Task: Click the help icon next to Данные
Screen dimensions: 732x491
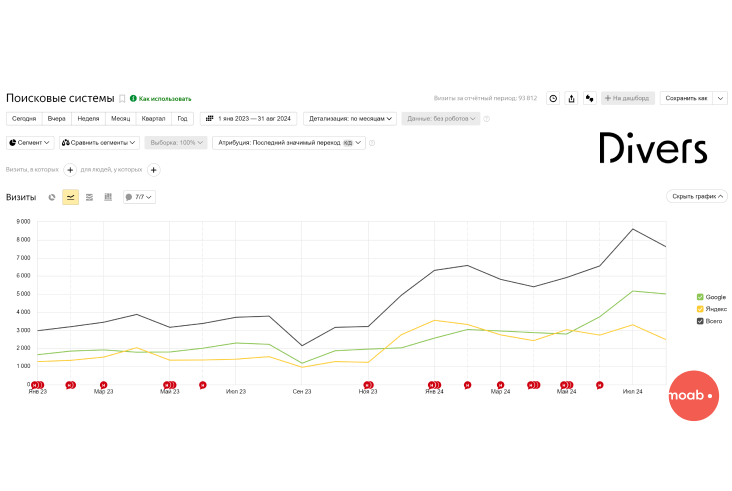Action: (486, 119)
